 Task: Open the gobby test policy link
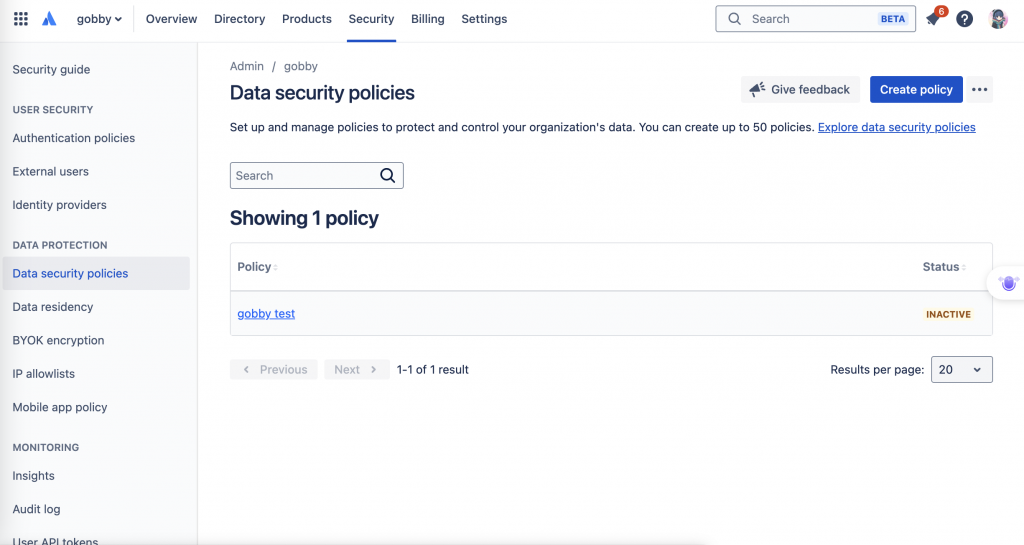(266, 314)
